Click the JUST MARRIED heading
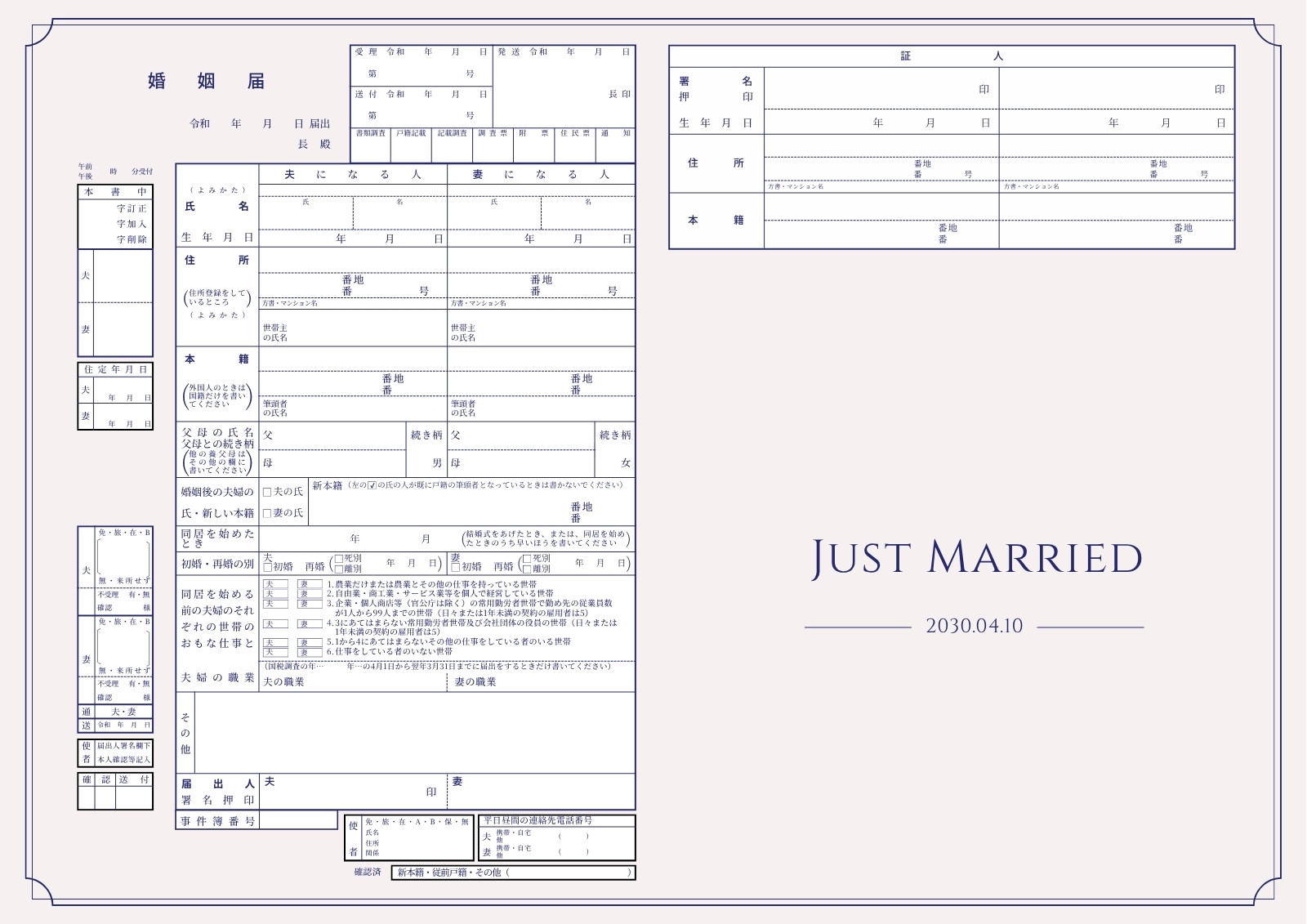 tap(976, 558)
